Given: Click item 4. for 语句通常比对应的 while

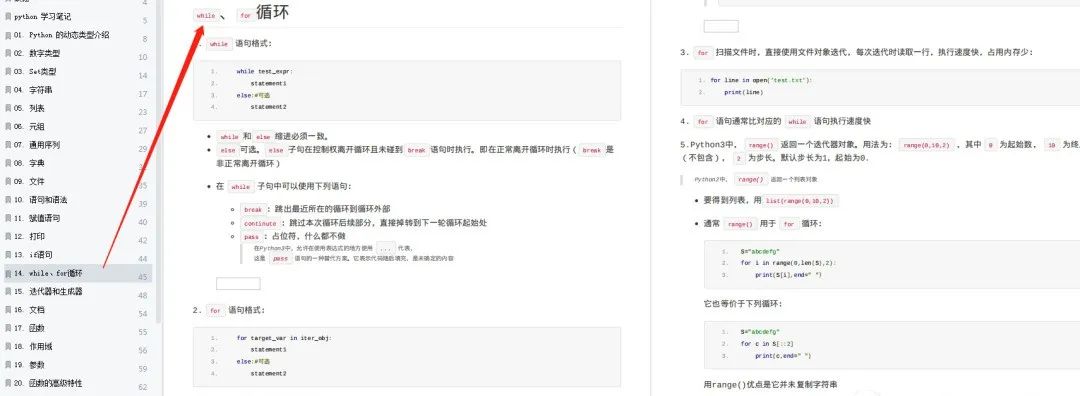Looking at the screenshot, I should click(x=776, y=122).
